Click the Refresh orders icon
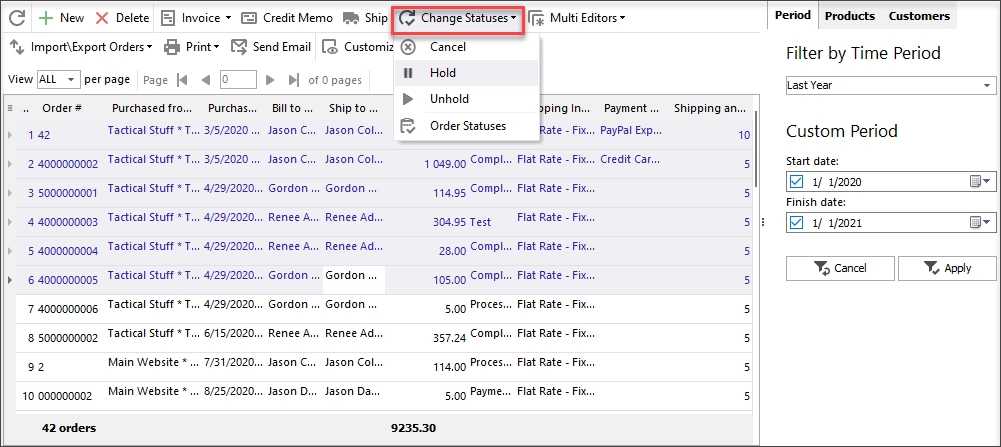 pos(17,18)
